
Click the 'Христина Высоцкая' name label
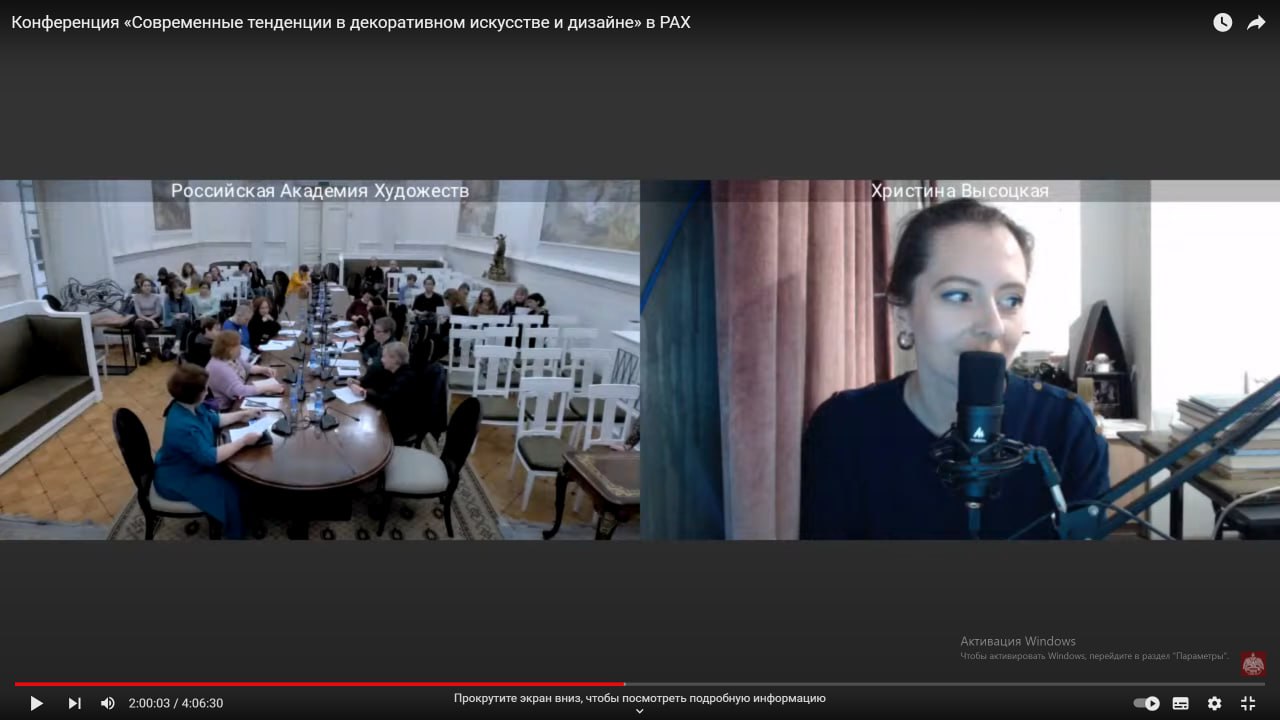pyautogui.click(x=959, y=190)
